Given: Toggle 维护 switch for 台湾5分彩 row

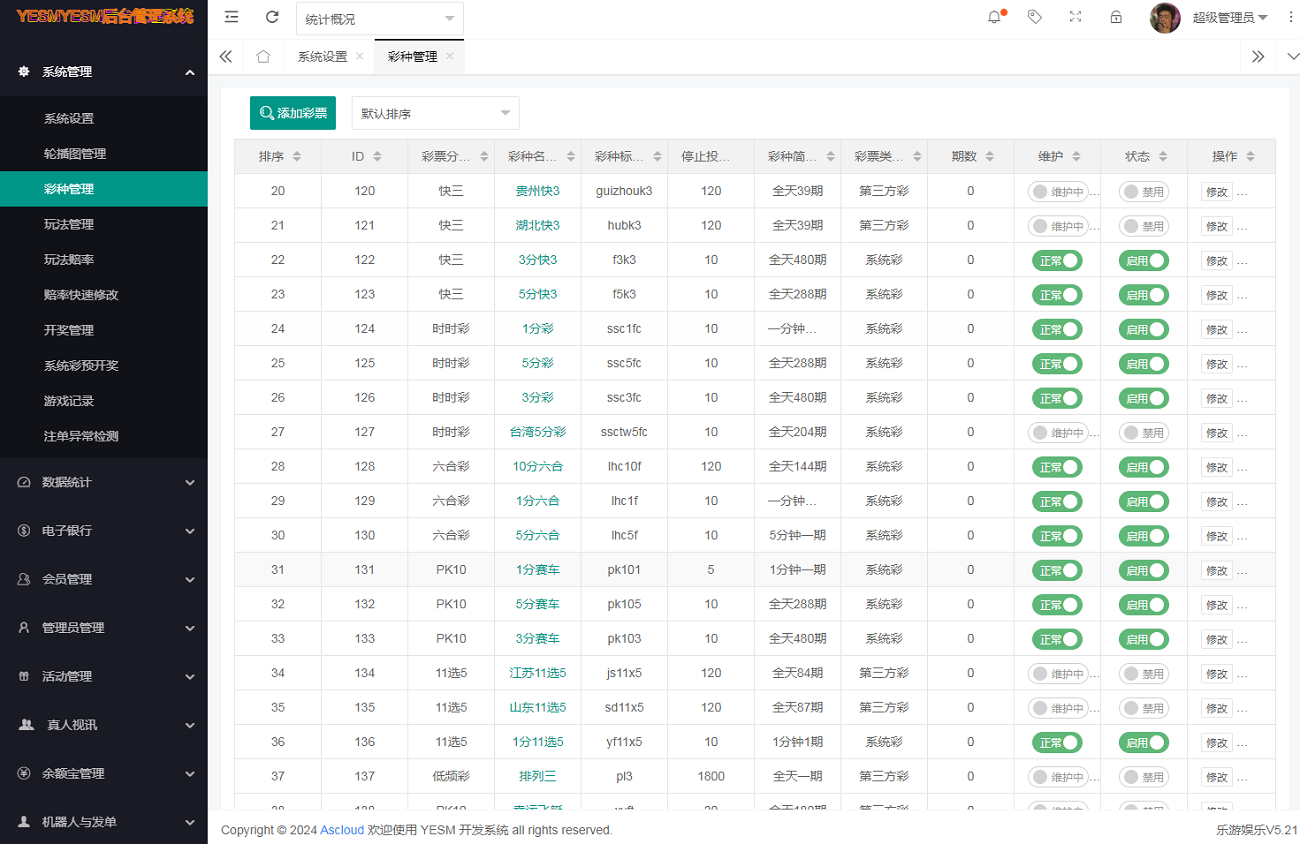Looking at the screenshot, I should (1057, 433).
